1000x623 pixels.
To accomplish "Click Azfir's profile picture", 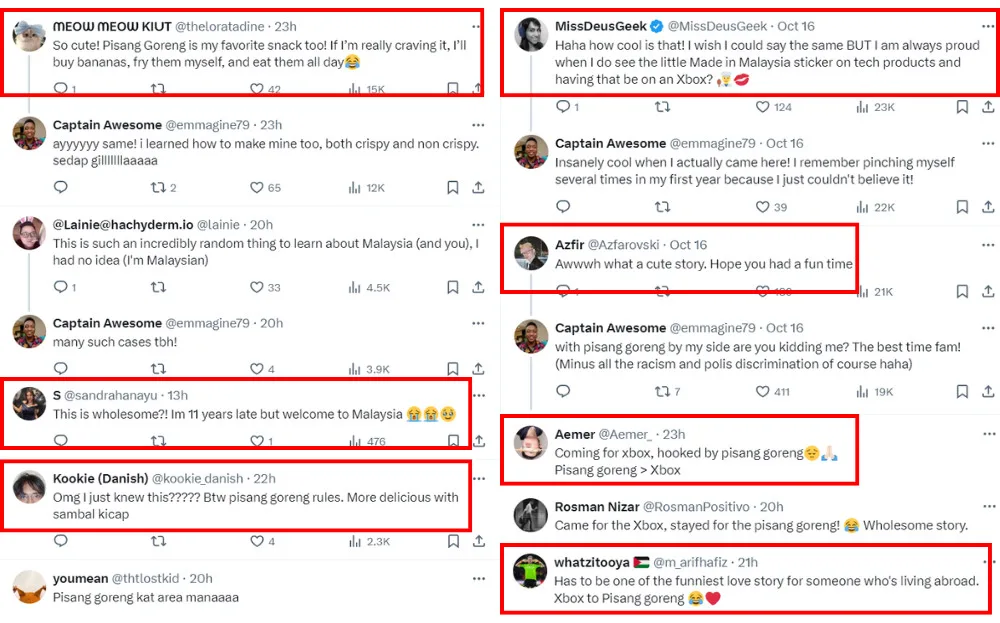I will 530,254.
